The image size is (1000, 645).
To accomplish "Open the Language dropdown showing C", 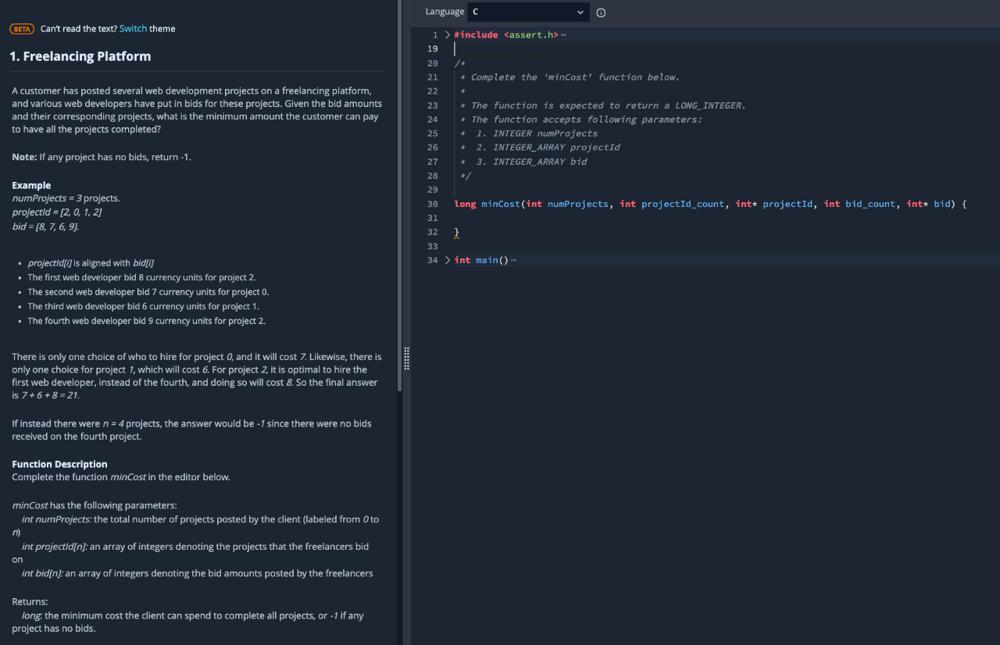I will tap(527, 12).
